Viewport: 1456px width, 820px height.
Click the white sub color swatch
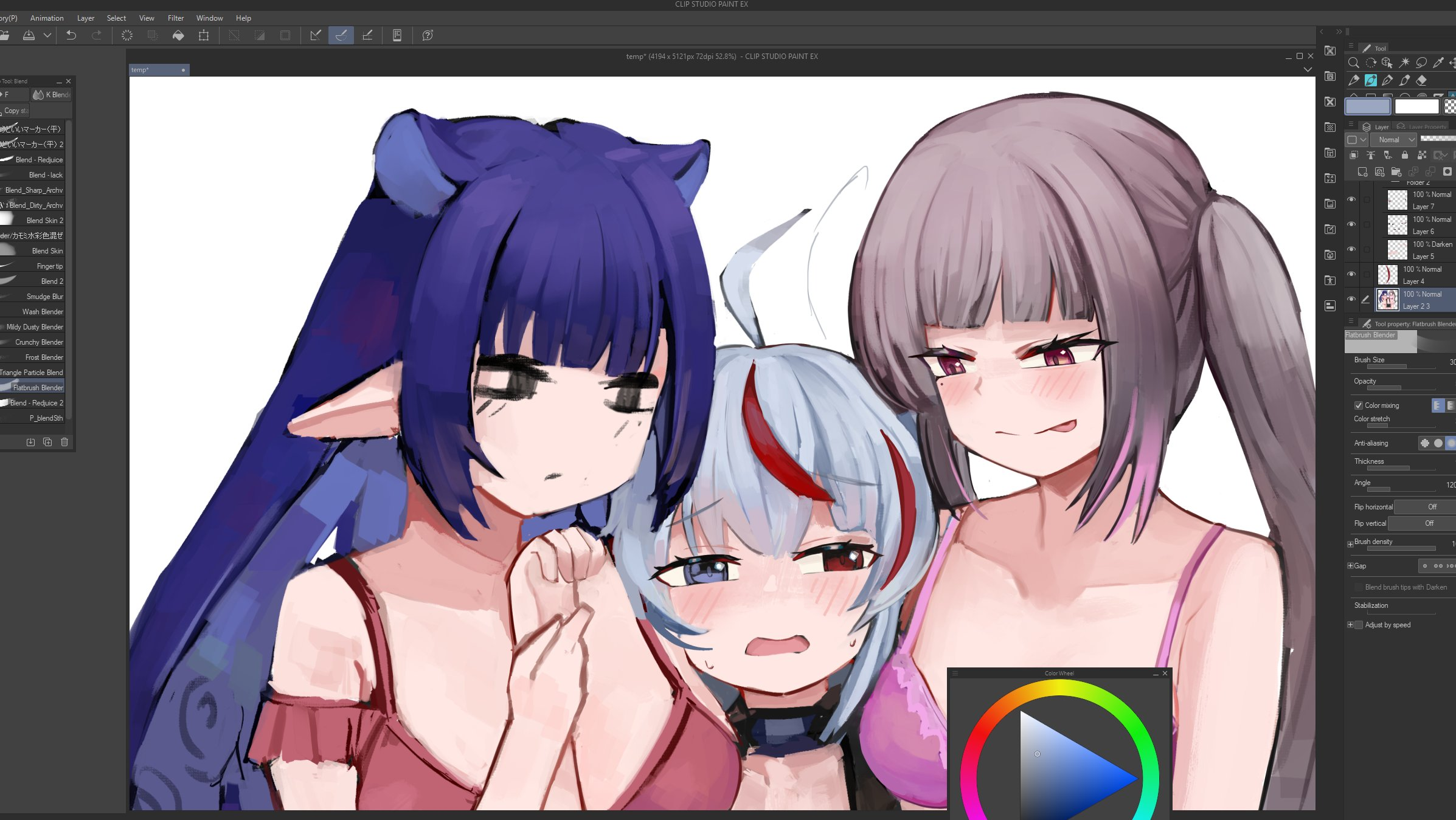[x=1416, y=106]
